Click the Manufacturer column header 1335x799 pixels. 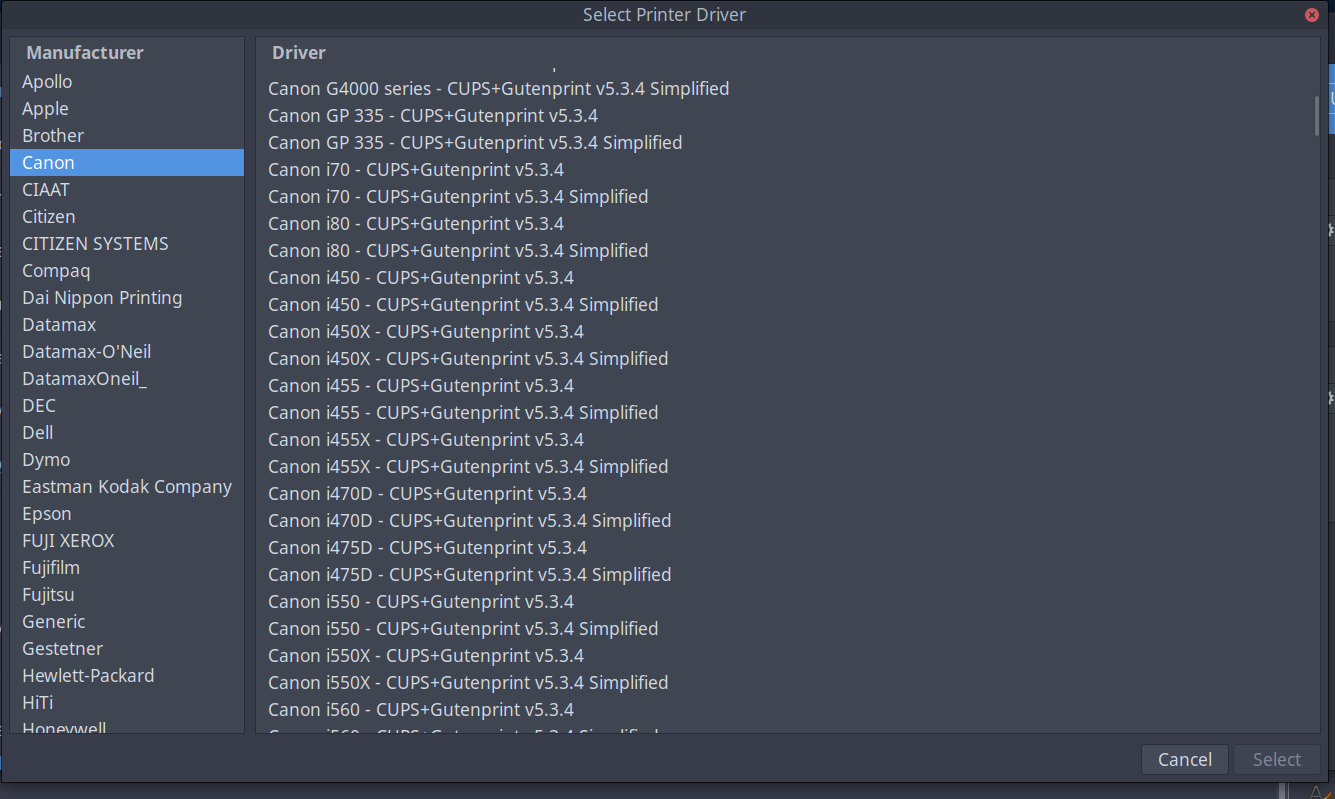tap(85, 53)
